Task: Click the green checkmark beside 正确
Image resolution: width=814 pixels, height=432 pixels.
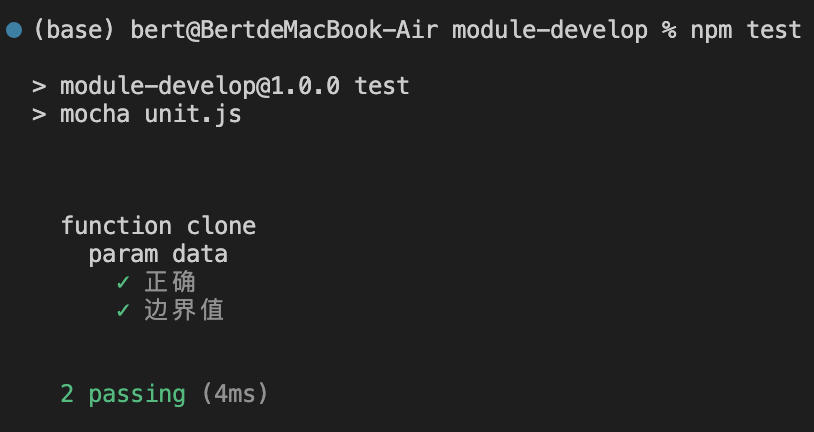Action: coord(123,282)
